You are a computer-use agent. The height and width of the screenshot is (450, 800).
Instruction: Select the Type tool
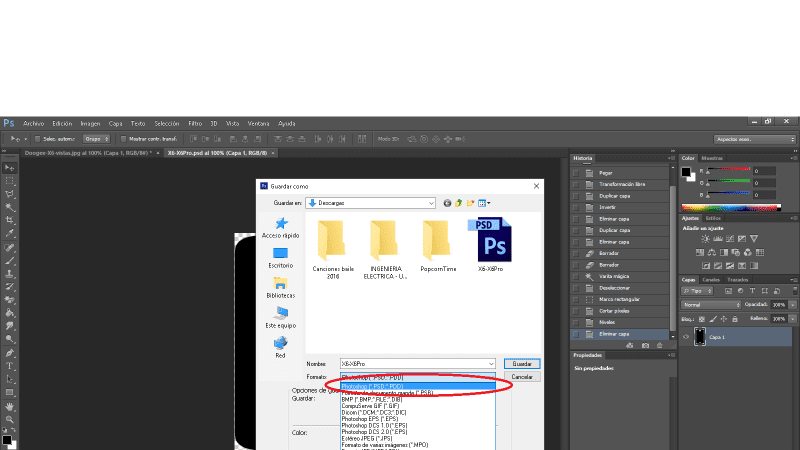10,366
